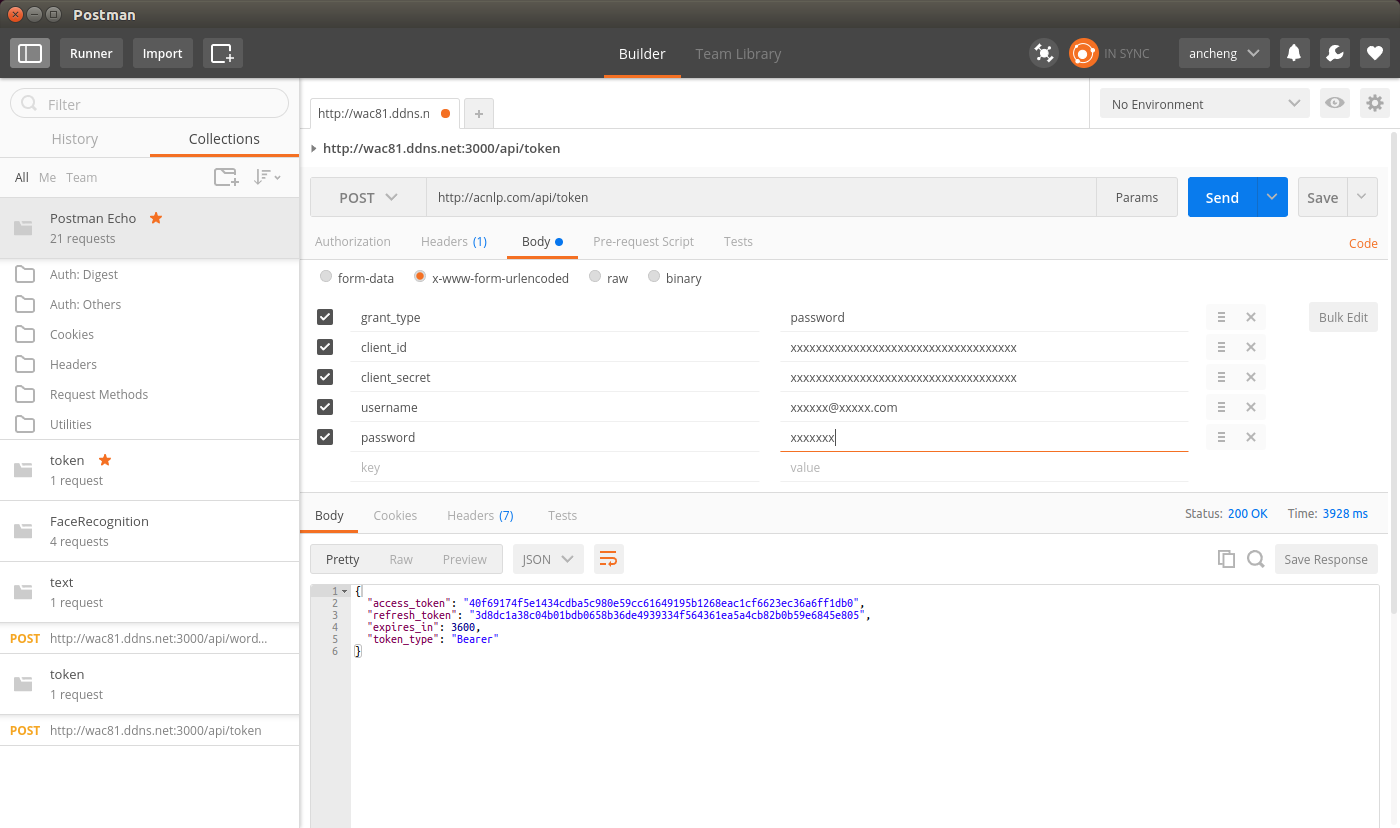Image resolution: width=1400 pixels, height=828 pixels.
Task: Click the heart icon
Action: pos(1375,53)
